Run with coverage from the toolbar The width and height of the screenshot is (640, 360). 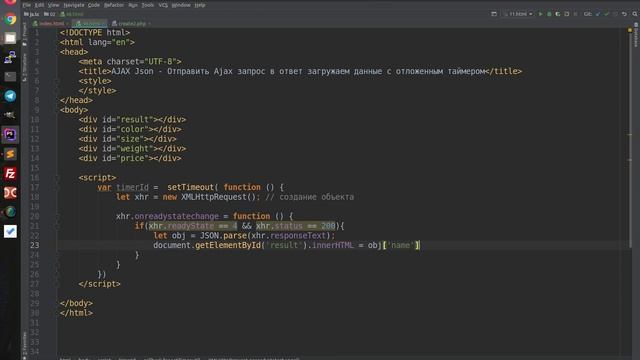click(x=558, y=14)
